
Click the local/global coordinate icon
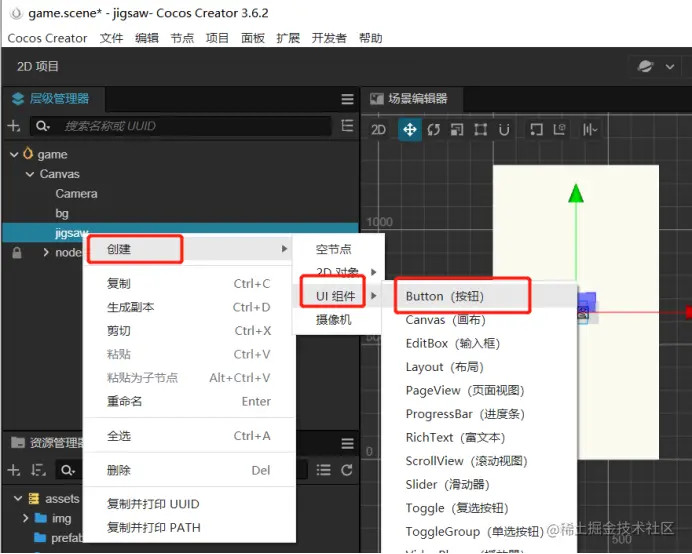[559, 130]
